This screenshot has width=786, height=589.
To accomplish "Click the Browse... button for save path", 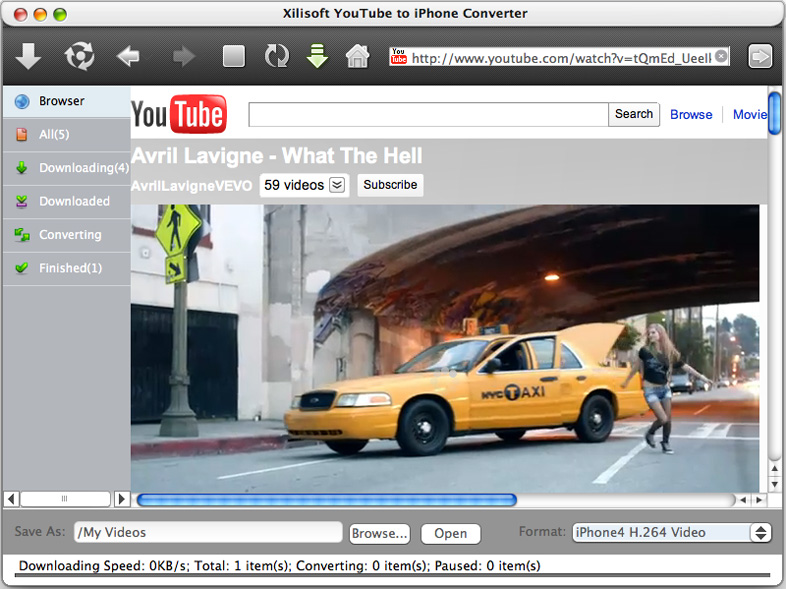I will (x=380, y=534).
